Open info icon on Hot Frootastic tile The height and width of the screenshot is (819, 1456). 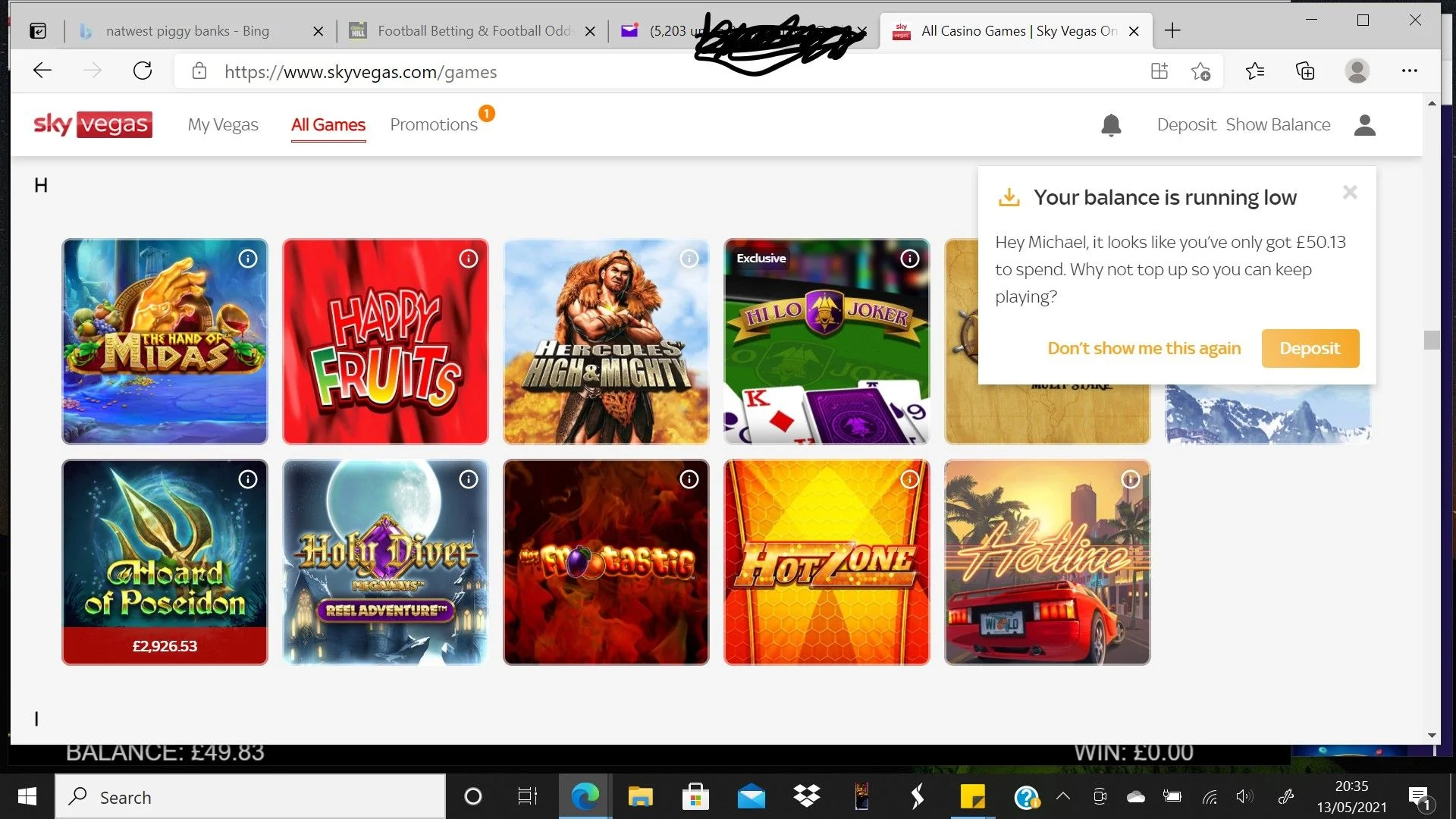click(689, 479)
